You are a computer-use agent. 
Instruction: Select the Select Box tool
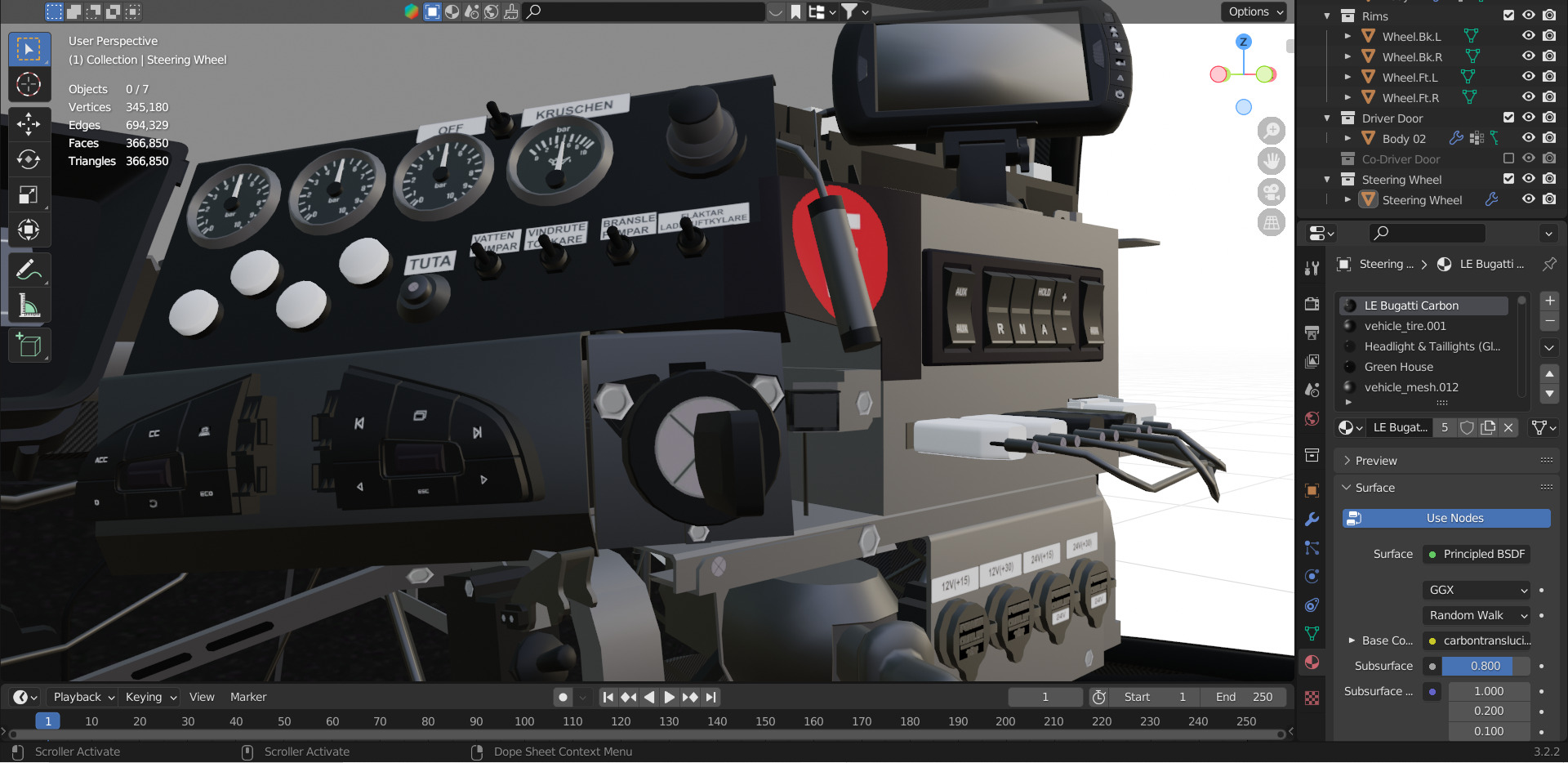[29, 49]
